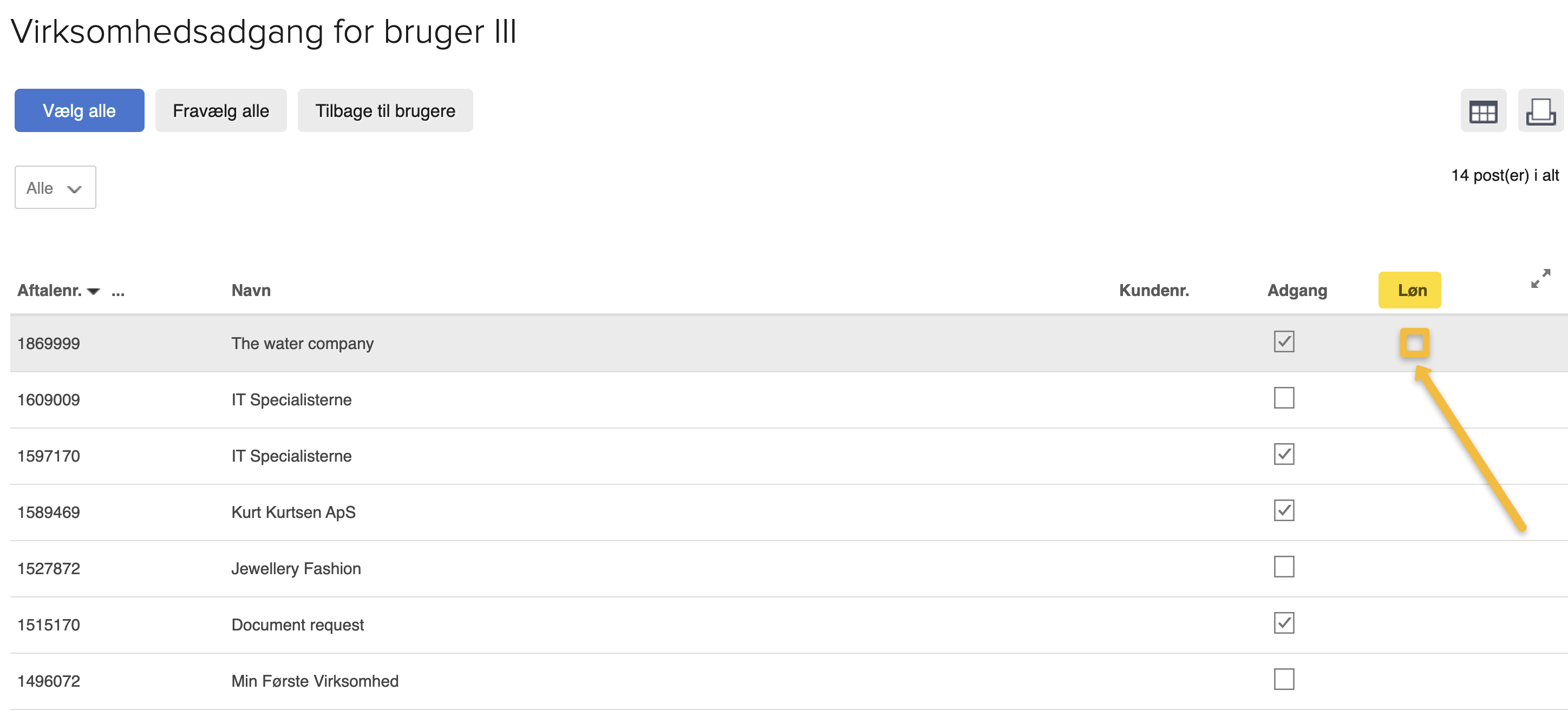Click the Aftalenr. sort arrow
The height and width of the screenshot is (710, 1568).
pyautogui.click(x=93, y=292)
